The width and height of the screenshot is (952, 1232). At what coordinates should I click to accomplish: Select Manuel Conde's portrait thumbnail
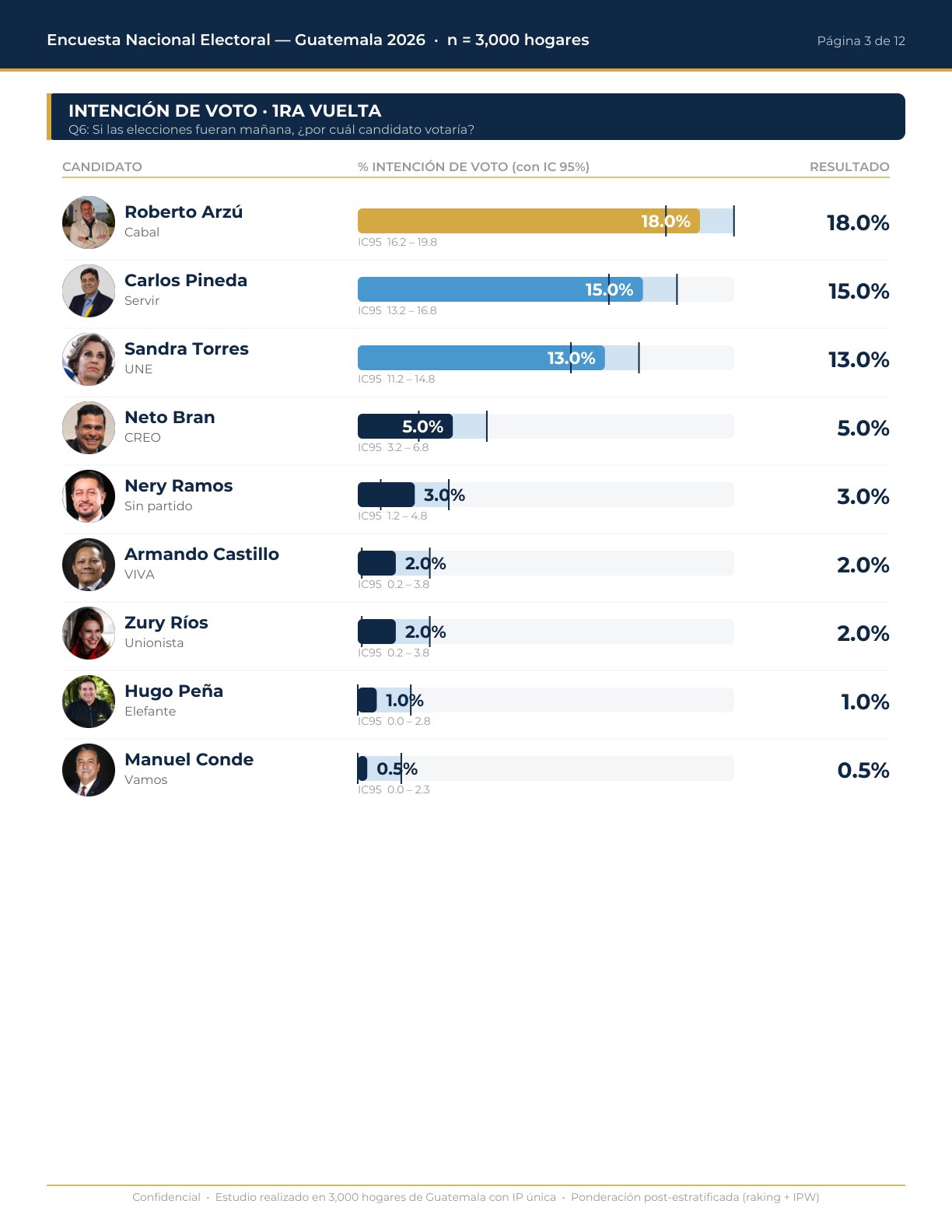coord(89,770)
